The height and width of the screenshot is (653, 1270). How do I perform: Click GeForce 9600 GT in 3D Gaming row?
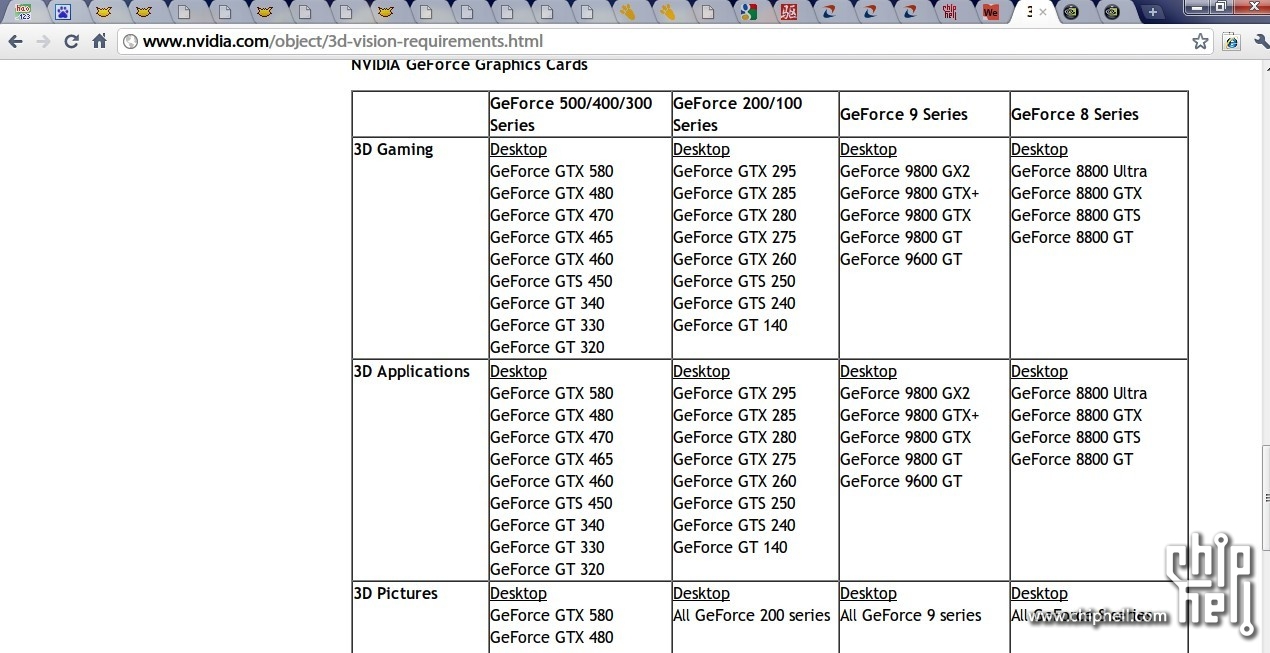[x=901, y=259]
